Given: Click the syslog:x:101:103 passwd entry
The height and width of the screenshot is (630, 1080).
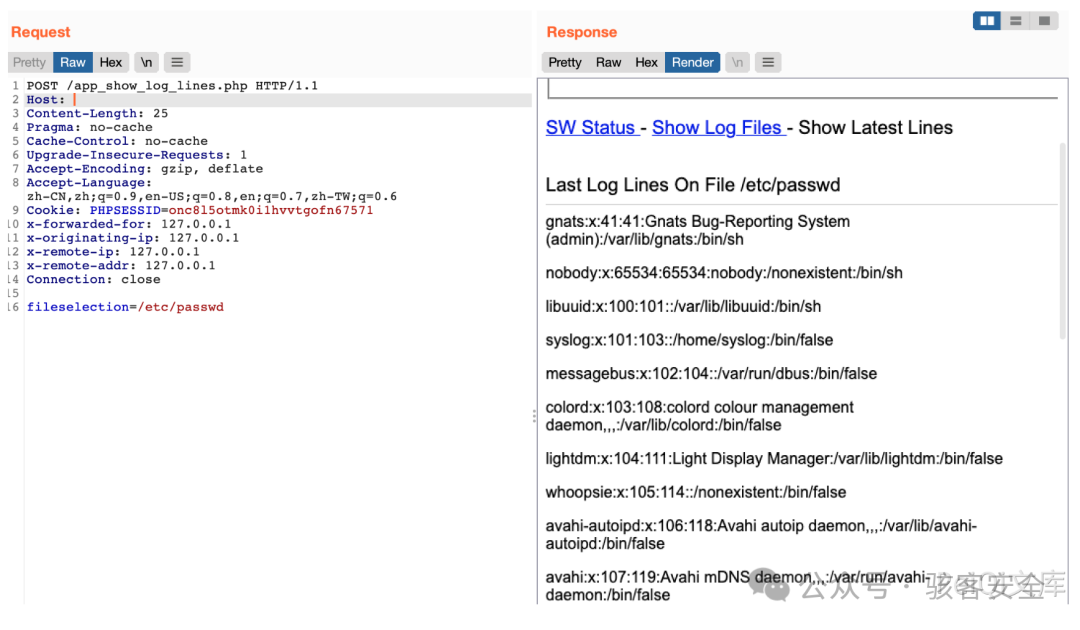Looking at the screenshot, I should tap(689, 340).
